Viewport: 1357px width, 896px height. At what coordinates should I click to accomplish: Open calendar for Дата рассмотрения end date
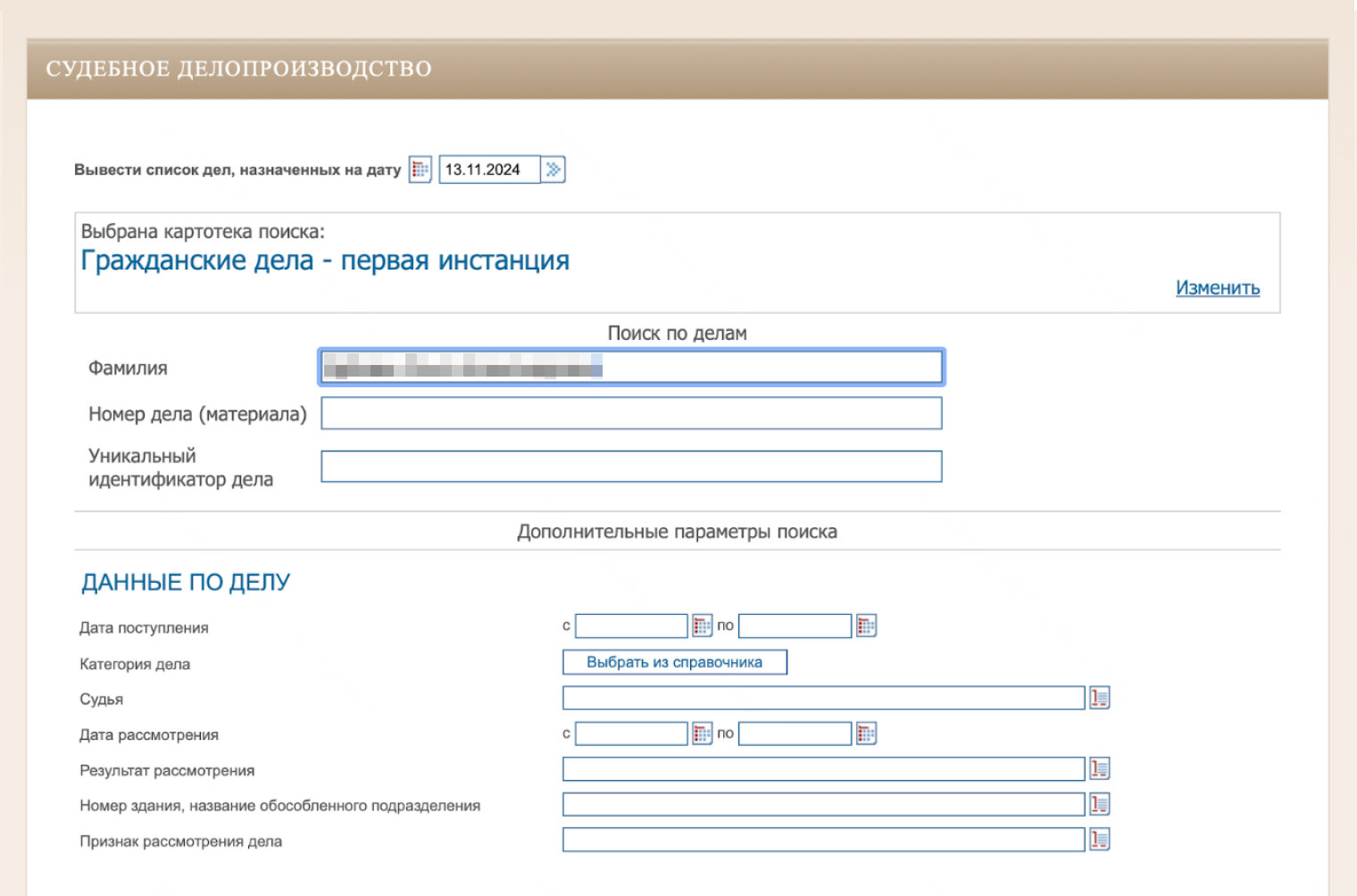[866, 734]
